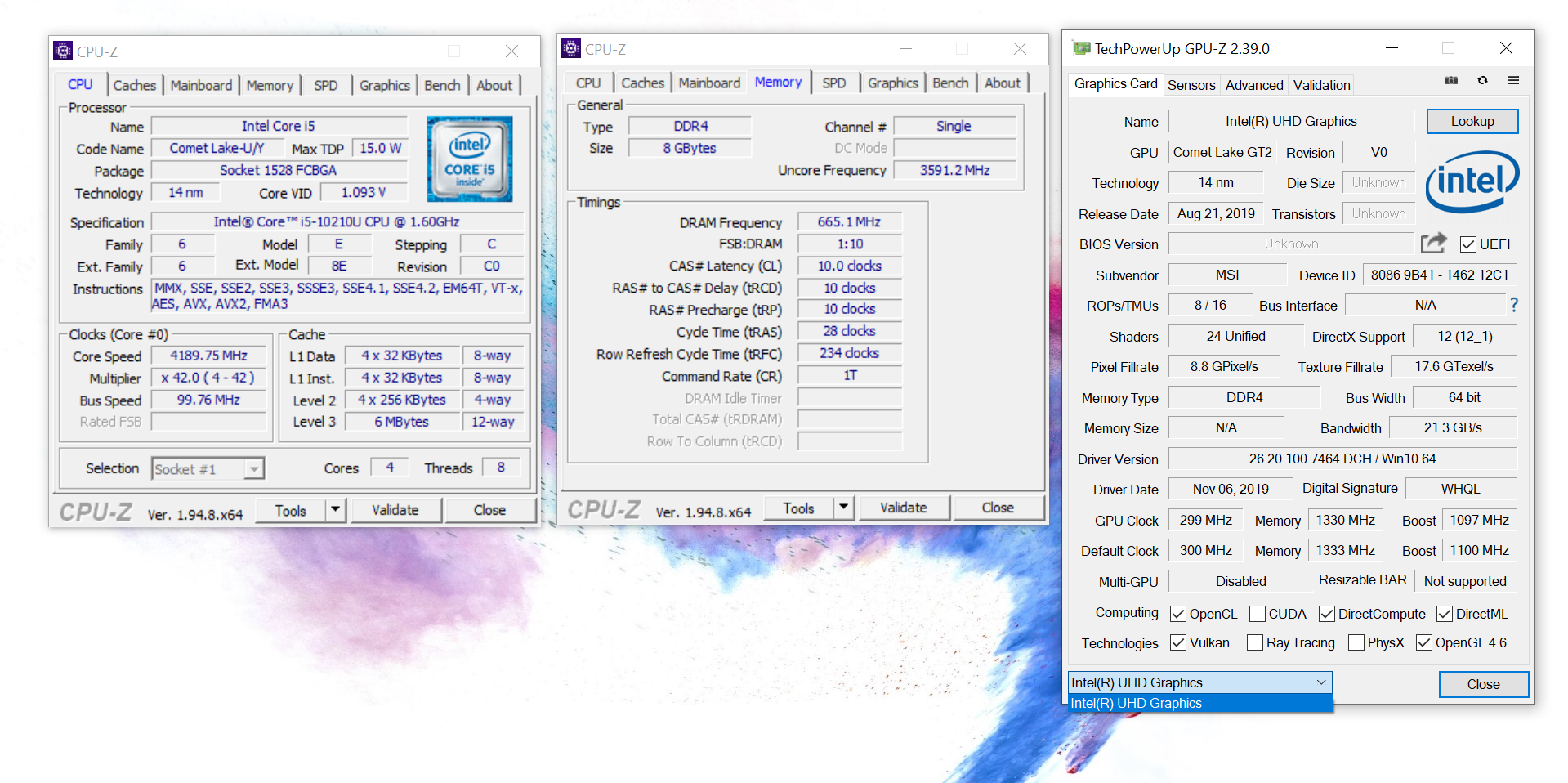Select the Resizable BAR value Not supported
Image resolution: width=1568 pixels, height=783 pixels.
coord(1465,581)
